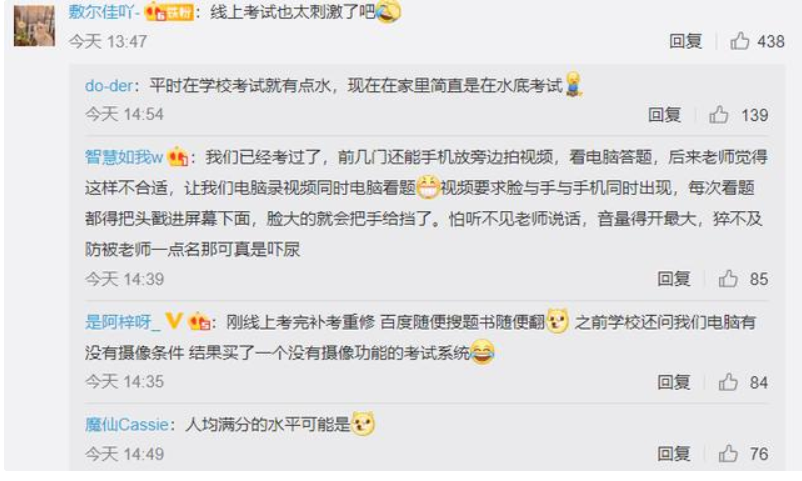Screen dimensions: 802x481
Task: Click the orange V verified badge
Action: (x=174, y=321)
